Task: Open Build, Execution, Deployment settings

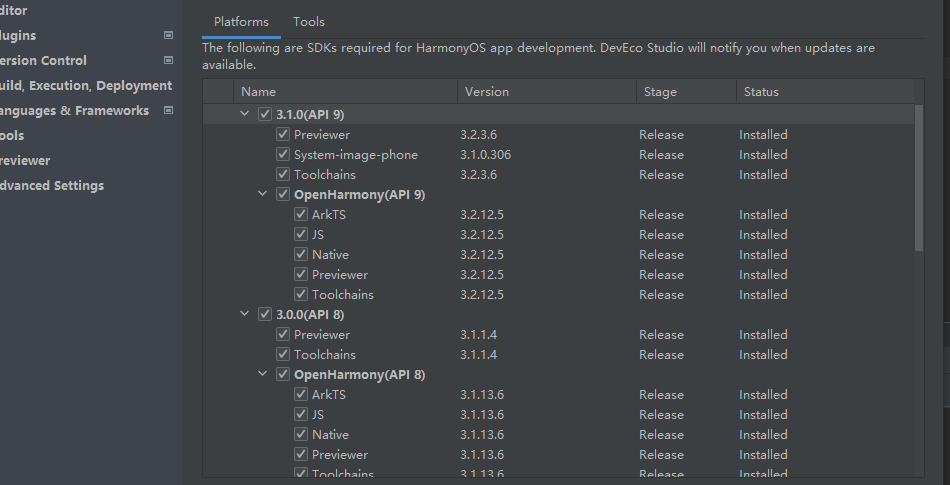Action: (x=85, y=85)
